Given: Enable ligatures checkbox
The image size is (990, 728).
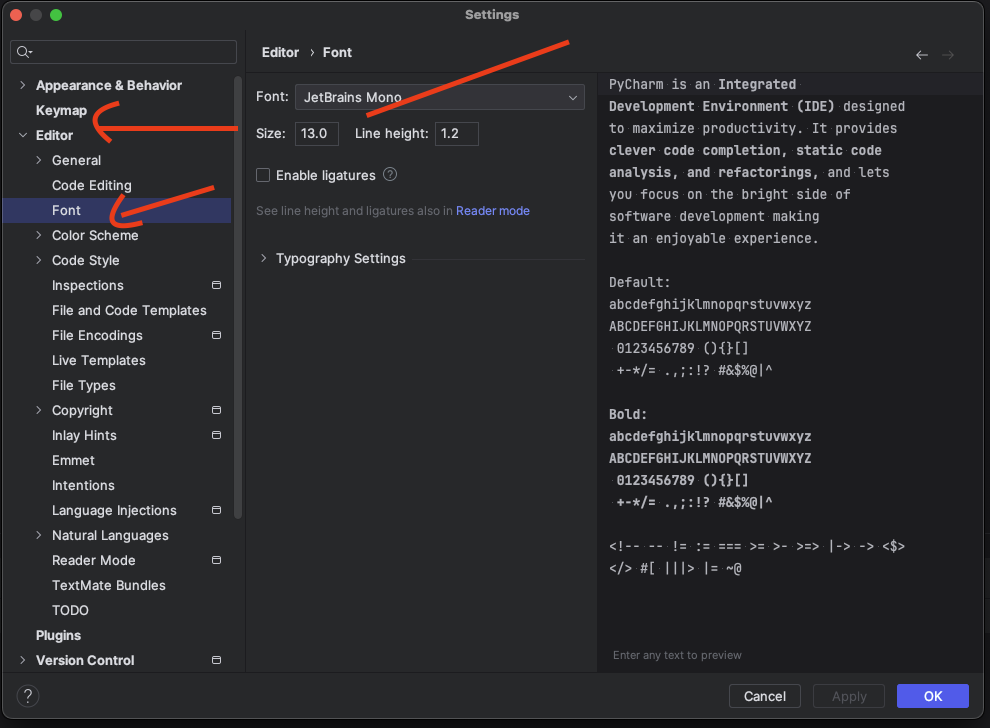Looking at the screenshot, I should (x=263, y=175).
